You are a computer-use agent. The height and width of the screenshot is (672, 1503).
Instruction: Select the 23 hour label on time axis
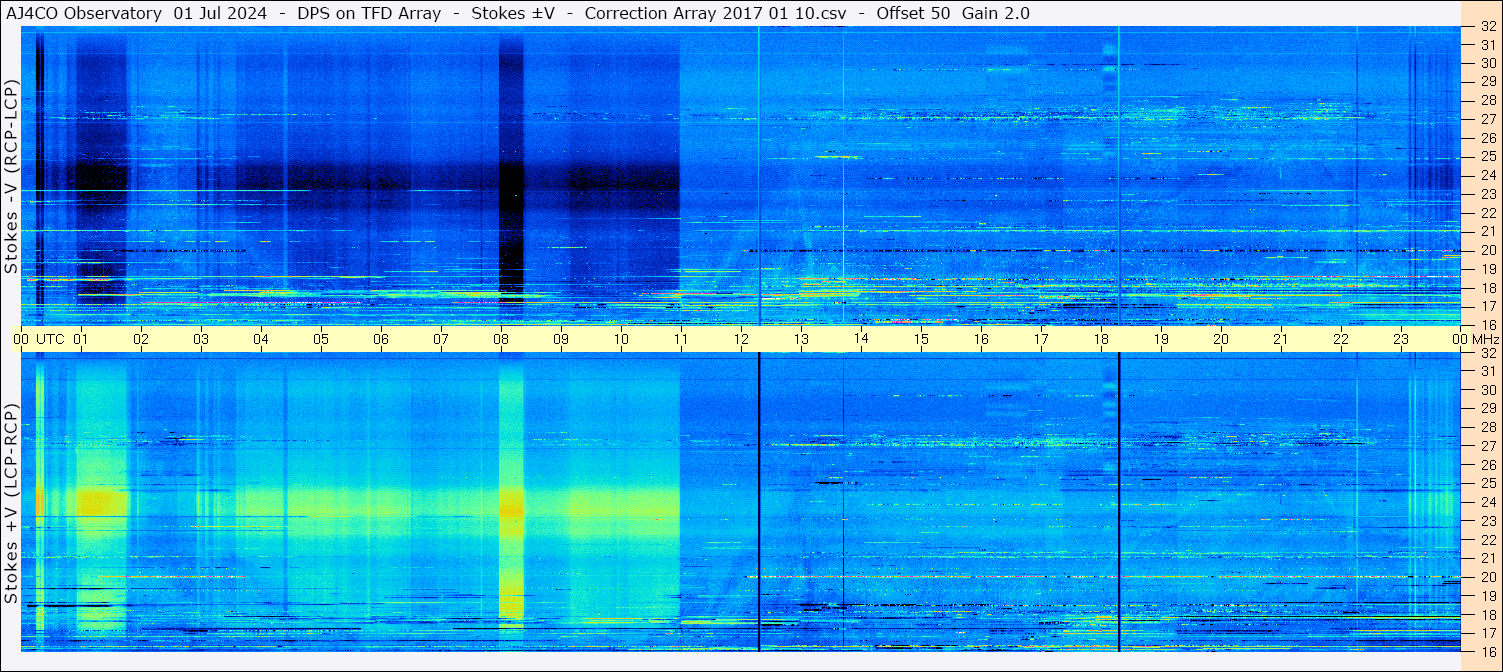1401,339
